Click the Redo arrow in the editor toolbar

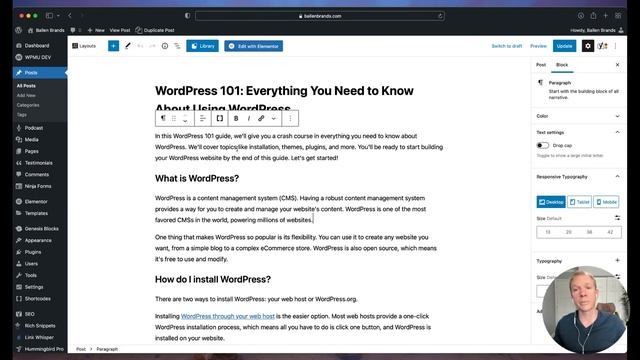coord(152,46)
